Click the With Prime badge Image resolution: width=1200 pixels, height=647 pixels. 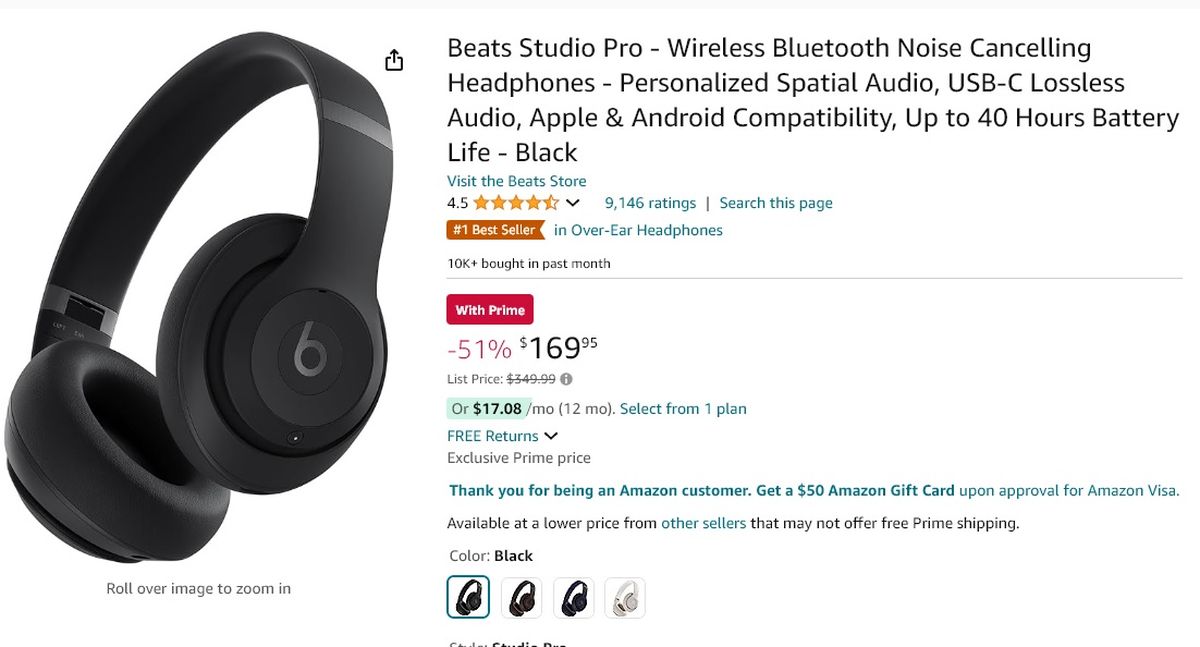tap(489, 309)
